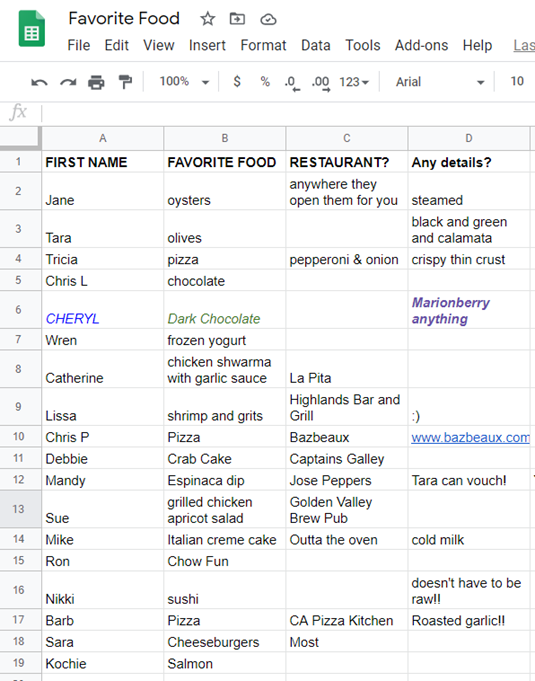Open the Google Sheets home icon
This screenshot has height=681, width=535.
pos(32,29)
